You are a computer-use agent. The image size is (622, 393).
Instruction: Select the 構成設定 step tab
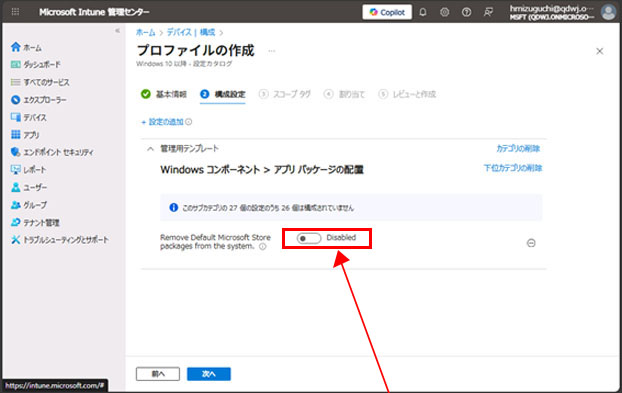point(223,94)
